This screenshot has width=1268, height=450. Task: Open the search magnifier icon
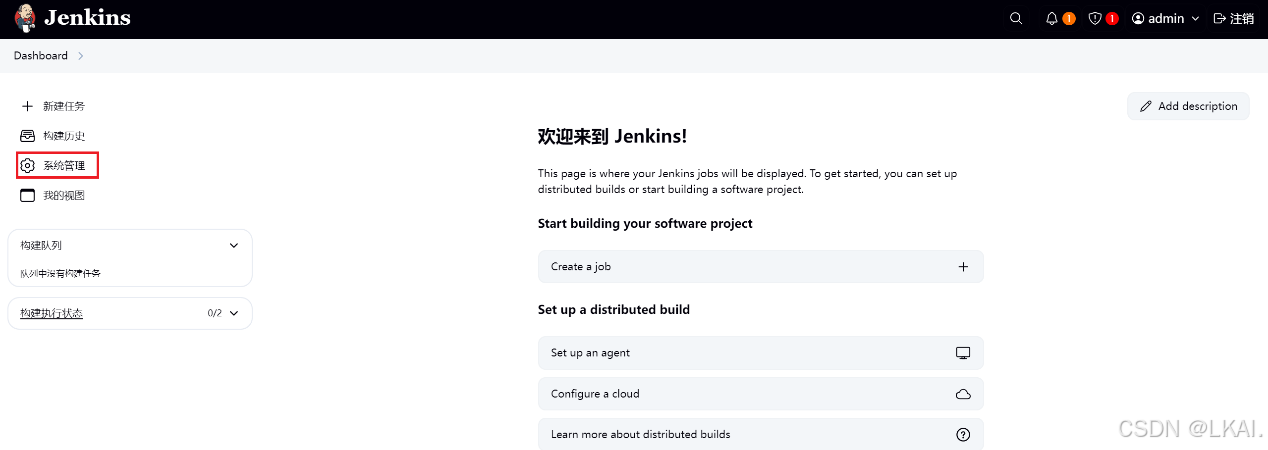[x=1016, y=18]
